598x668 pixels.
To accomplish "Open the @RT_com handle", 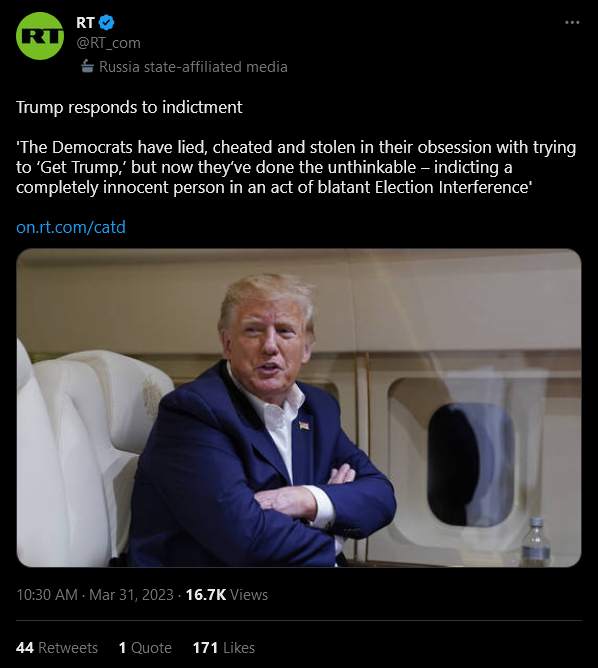I will 108,43.
